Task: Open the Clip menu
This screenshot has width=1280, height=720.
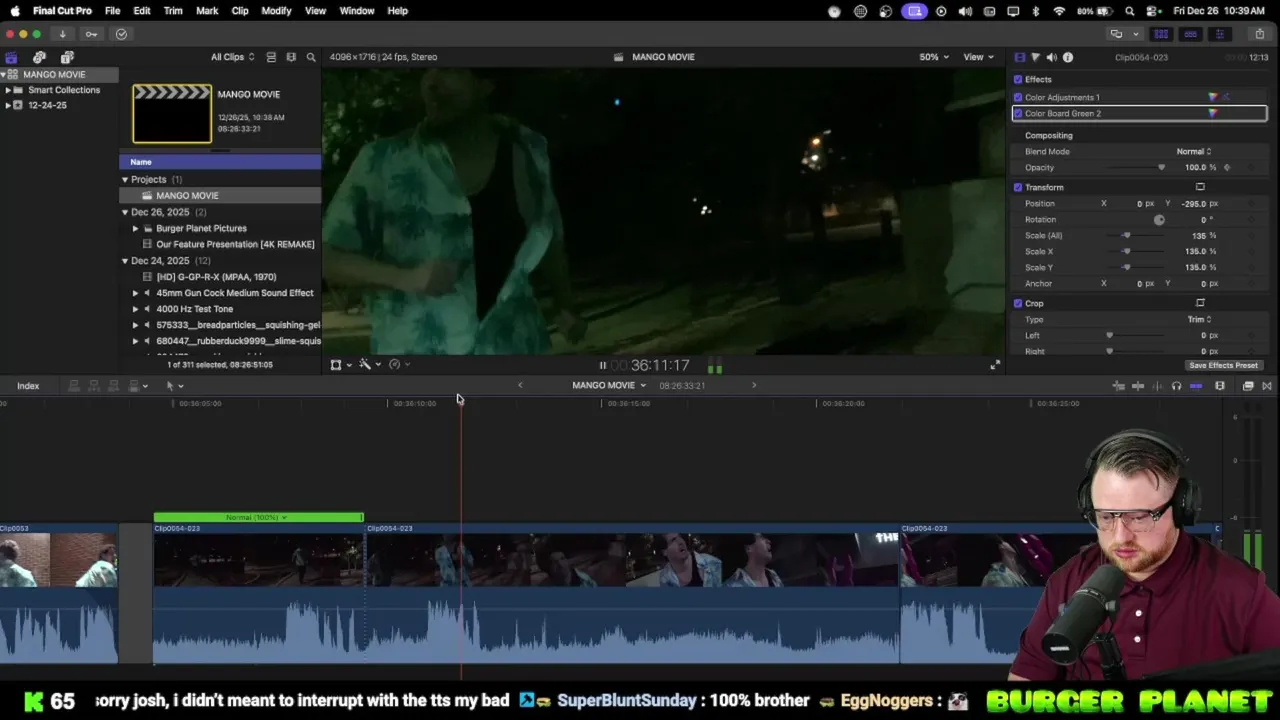Action: [x=240, y=10]
